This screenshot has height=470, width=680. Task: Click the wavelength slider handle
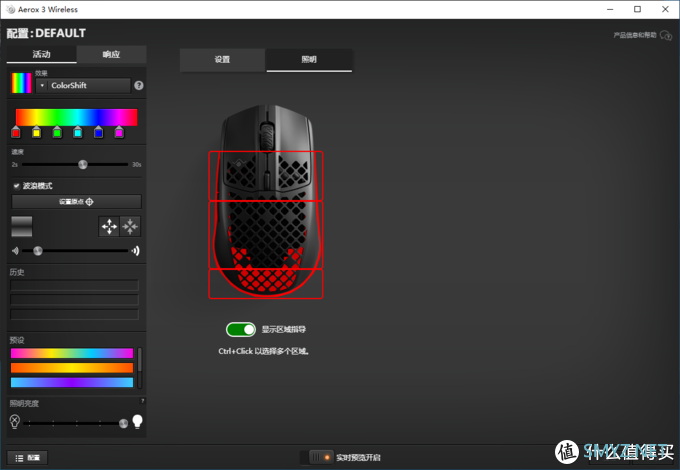[38, 251]
